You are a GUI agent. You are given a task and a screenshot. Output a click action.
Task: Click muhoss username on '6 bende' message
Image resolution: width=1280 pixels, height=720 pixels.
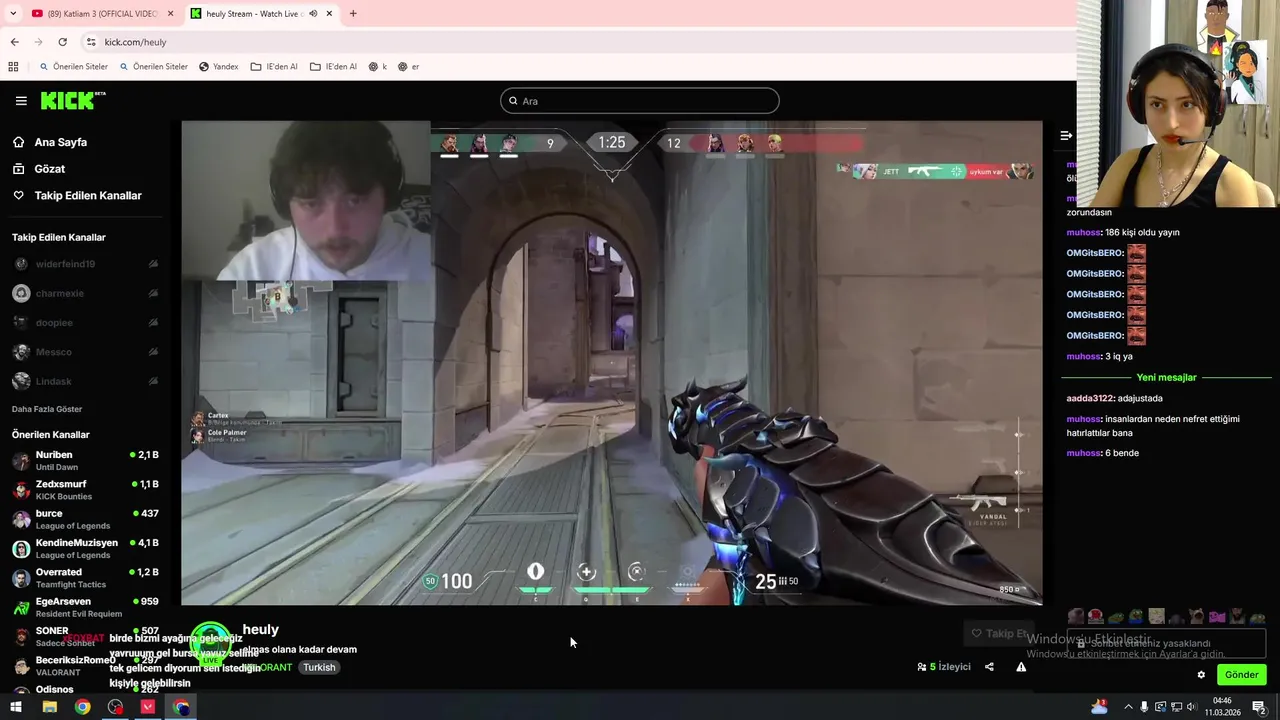(x=1083, y=453)
